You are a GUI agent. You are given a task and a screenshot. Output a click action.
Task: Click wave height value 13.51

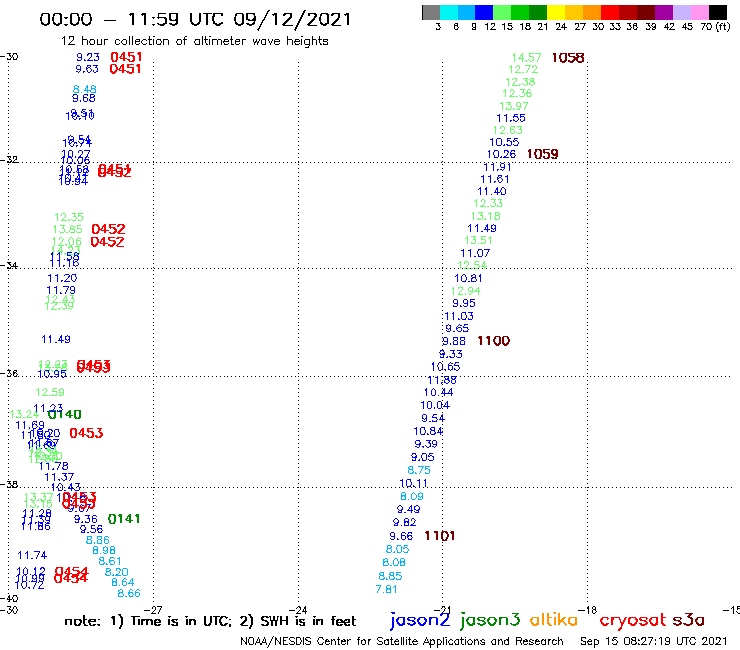tap(478, 240)
